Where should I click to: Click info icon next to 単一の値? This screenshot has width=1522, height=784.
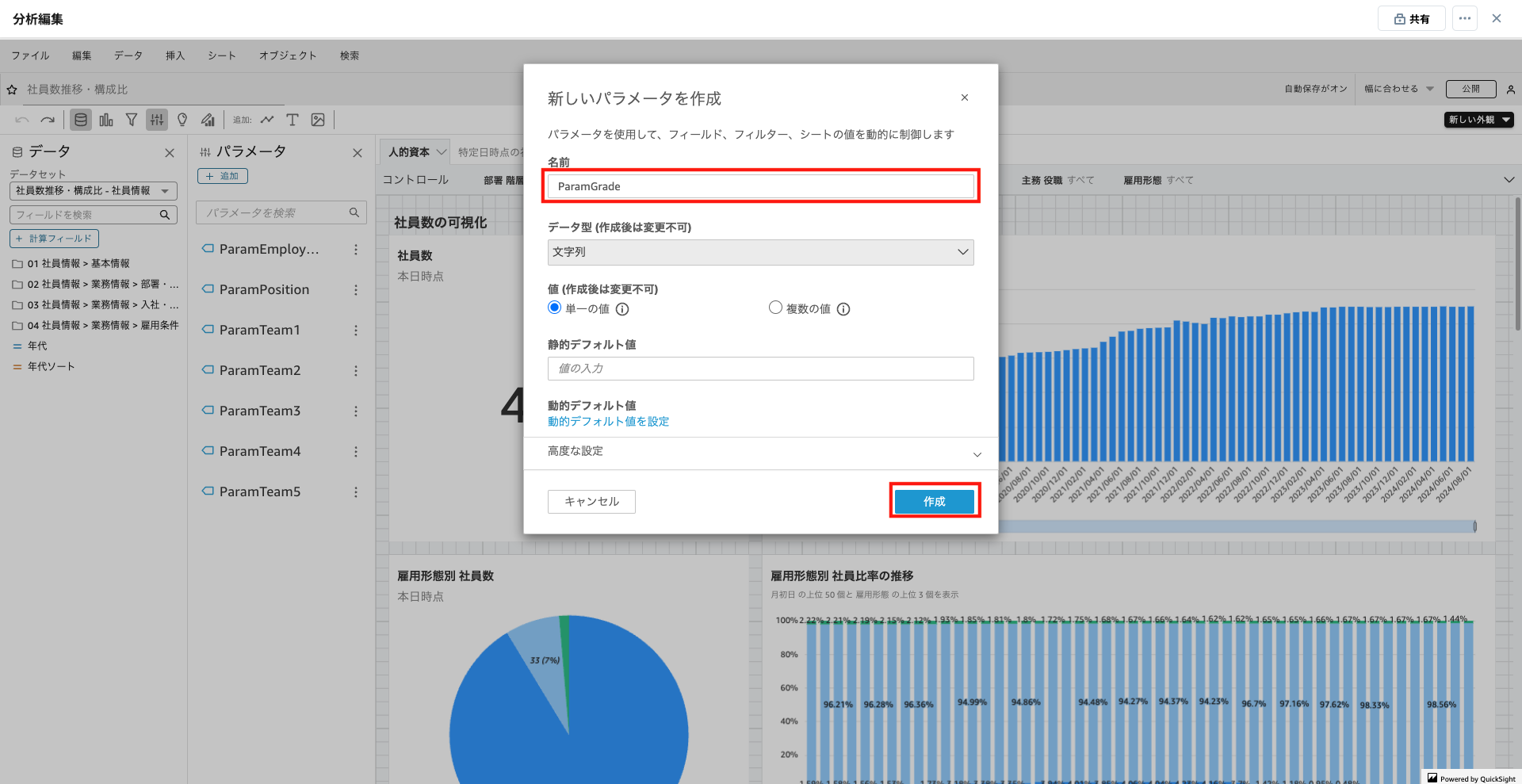622,309
